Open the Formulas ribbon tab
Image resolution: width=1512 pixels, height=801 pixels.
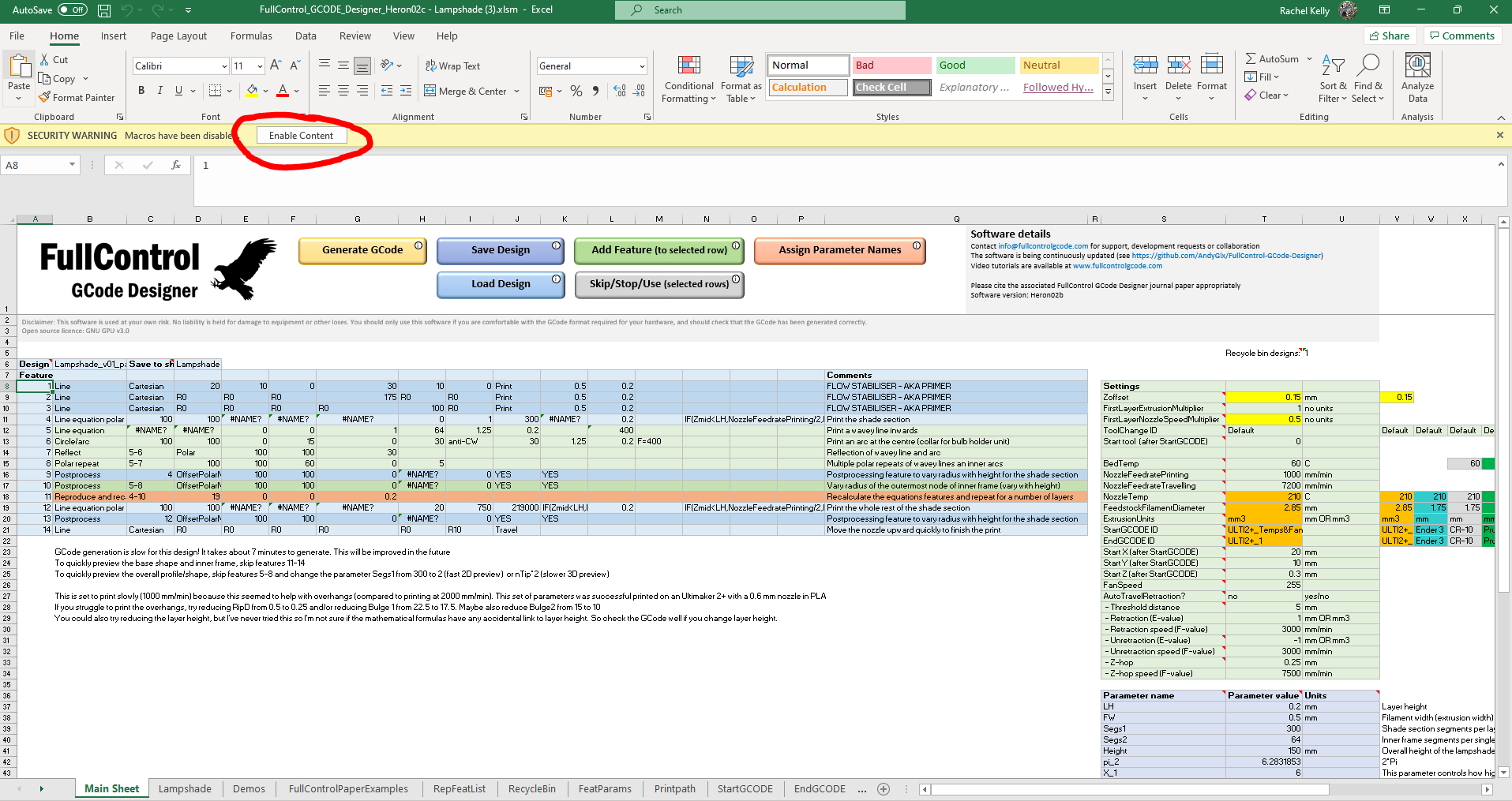tap(251, 36)
